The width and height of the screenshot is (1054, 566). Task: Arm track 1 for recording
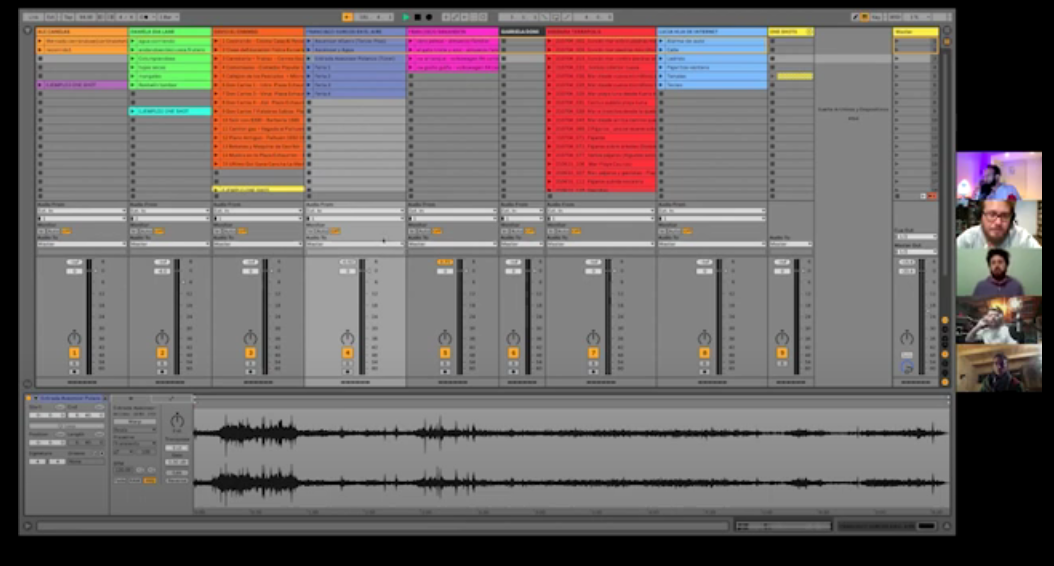74,371
